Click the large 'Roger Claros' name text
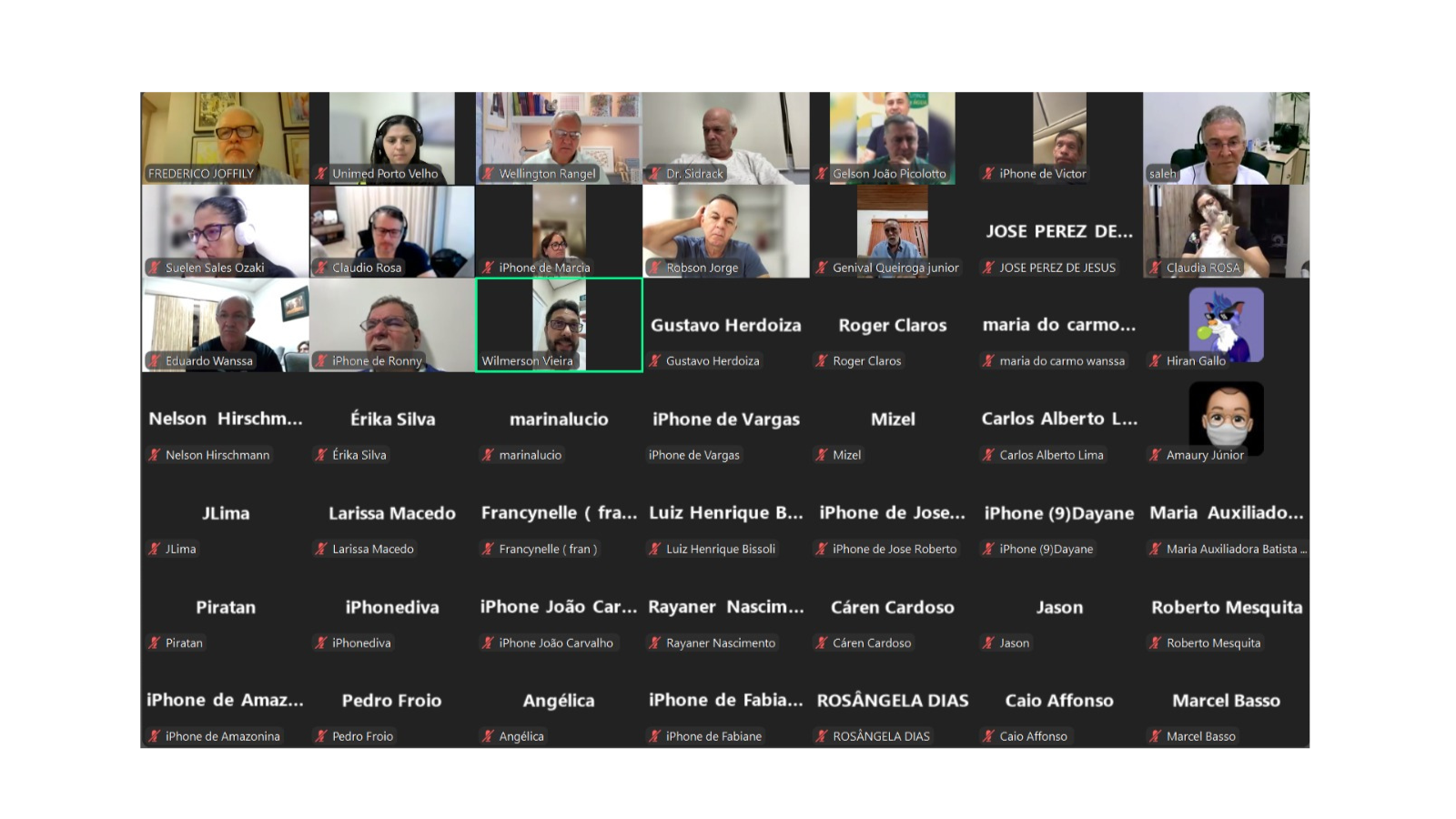 point(893,326)
